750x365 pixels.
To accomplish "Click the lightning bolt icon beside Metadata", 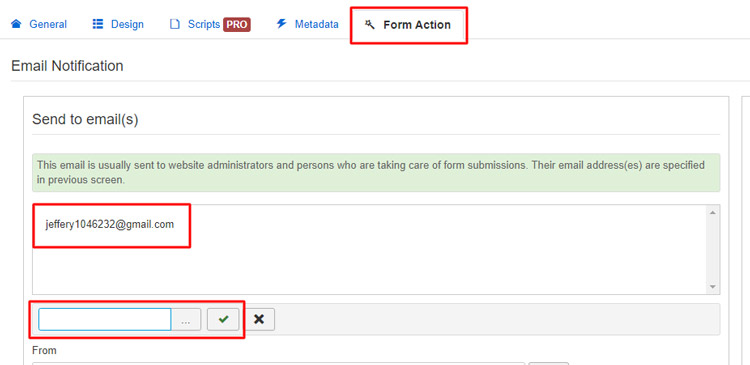I will 281,24.
